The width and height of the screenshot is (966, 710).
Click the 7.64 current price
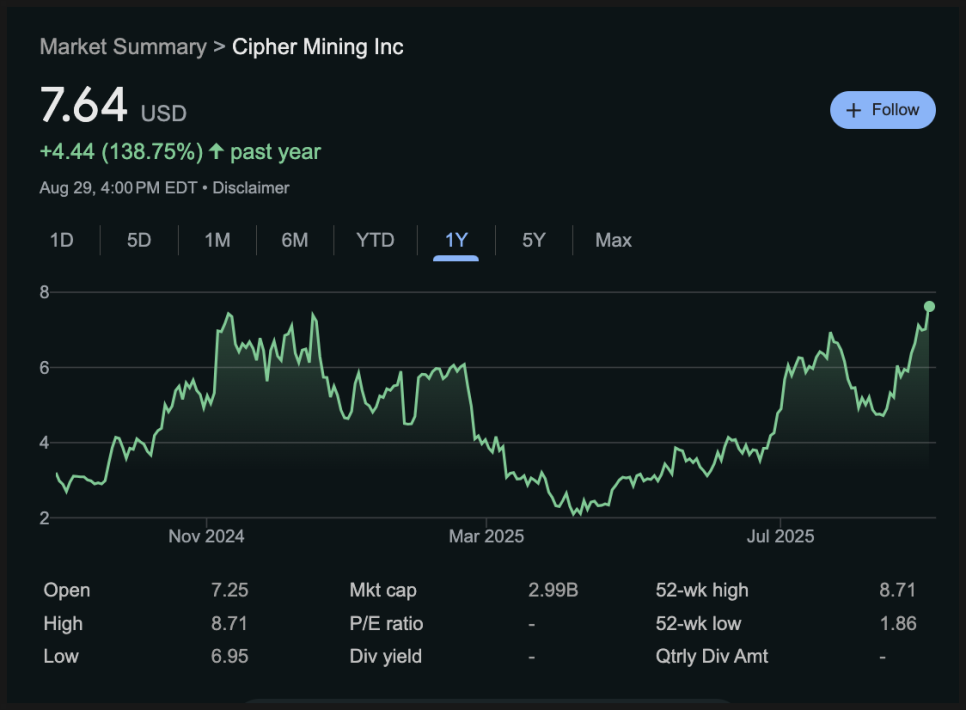84,104
